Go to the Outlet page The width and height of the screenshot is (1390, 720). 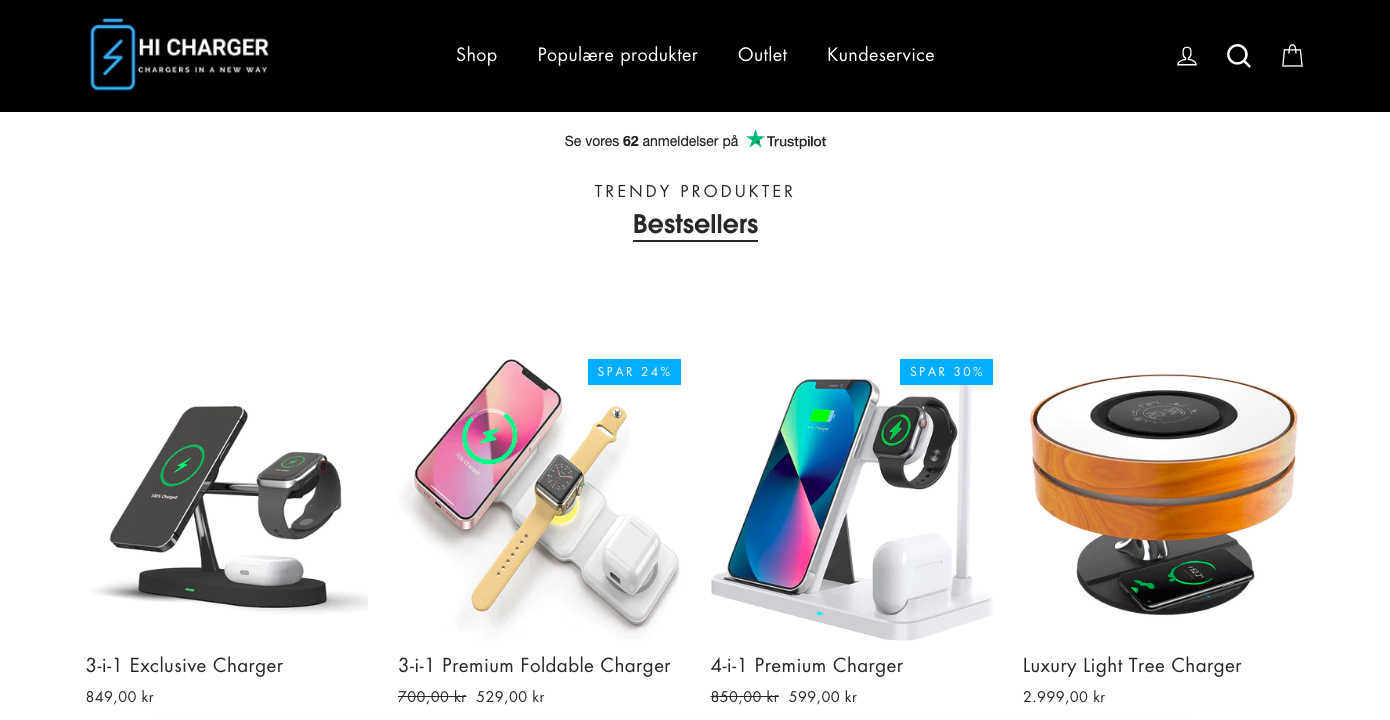pos(762,55)
